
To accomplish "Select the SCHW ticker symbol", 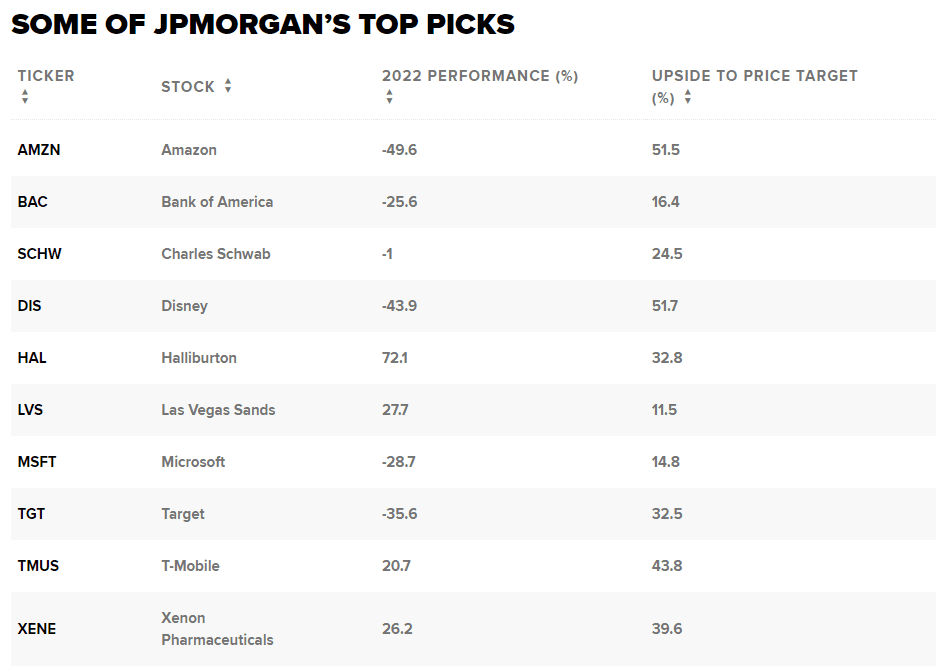I will (x=40, y=254).
